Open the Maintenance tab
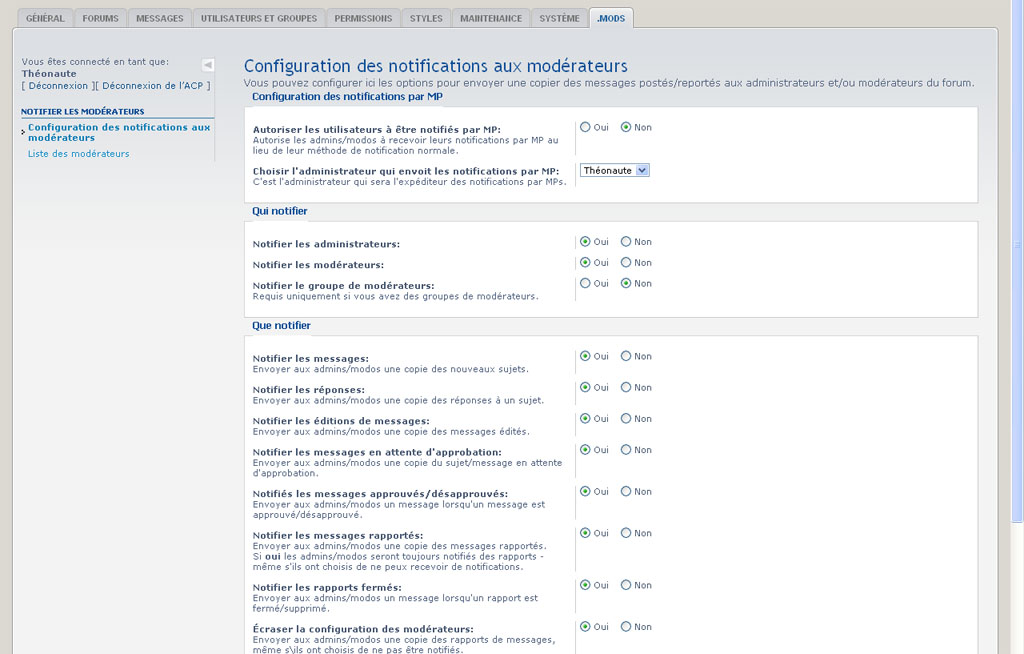The image size is (1024, 654). [x=491, y=18]
